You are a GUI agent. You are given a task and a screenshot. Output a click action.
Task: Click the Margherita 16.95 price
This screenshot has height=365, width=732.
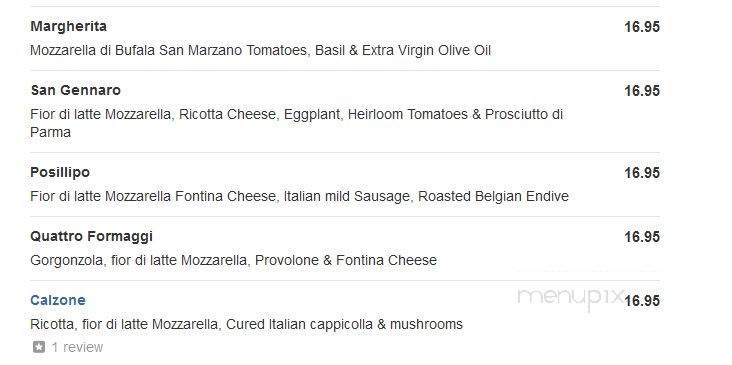click(x=642, y=27)
